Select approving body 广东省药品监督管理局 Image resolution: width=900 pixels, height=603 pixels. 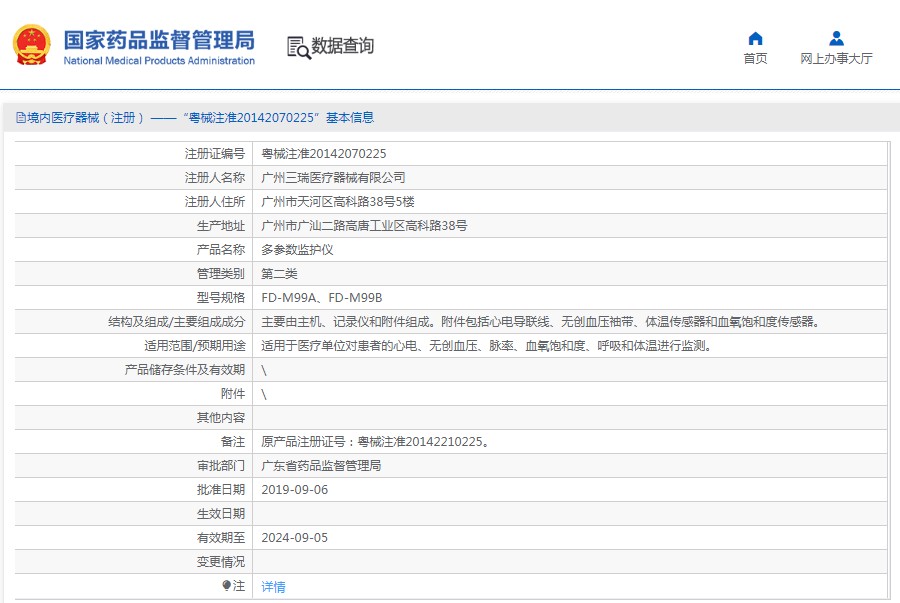321,466
